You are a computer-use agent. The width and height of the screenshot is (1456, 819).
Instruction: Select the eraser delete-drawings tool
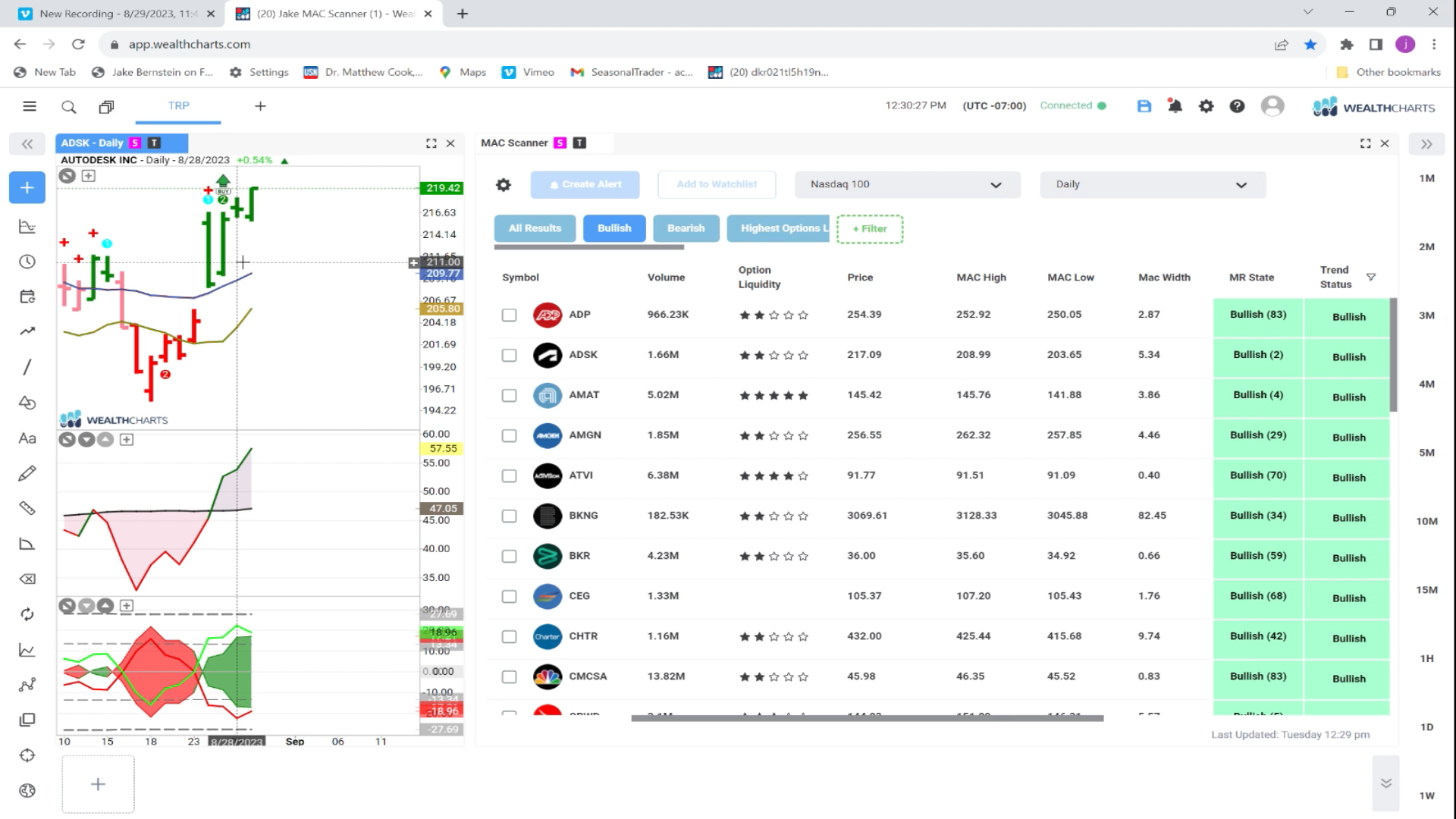tap(27, 579)
